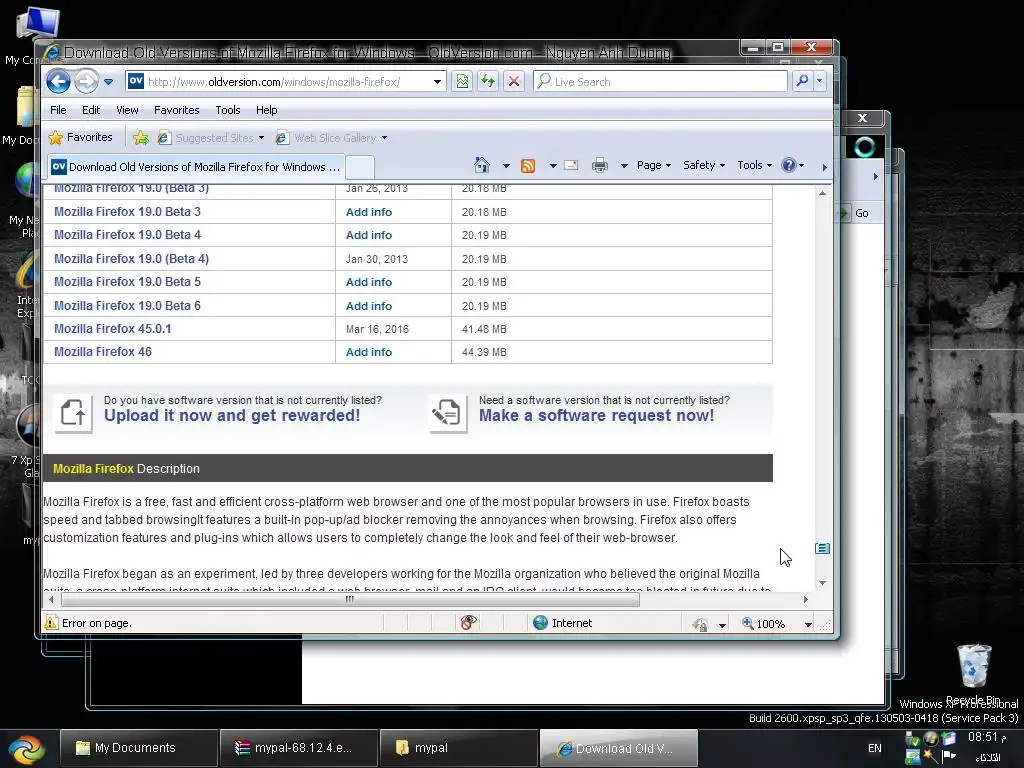Expand command bar overflow chevron
This screenshot has height=768, width=1024.
pyautogui.click(x=824, y=167)
